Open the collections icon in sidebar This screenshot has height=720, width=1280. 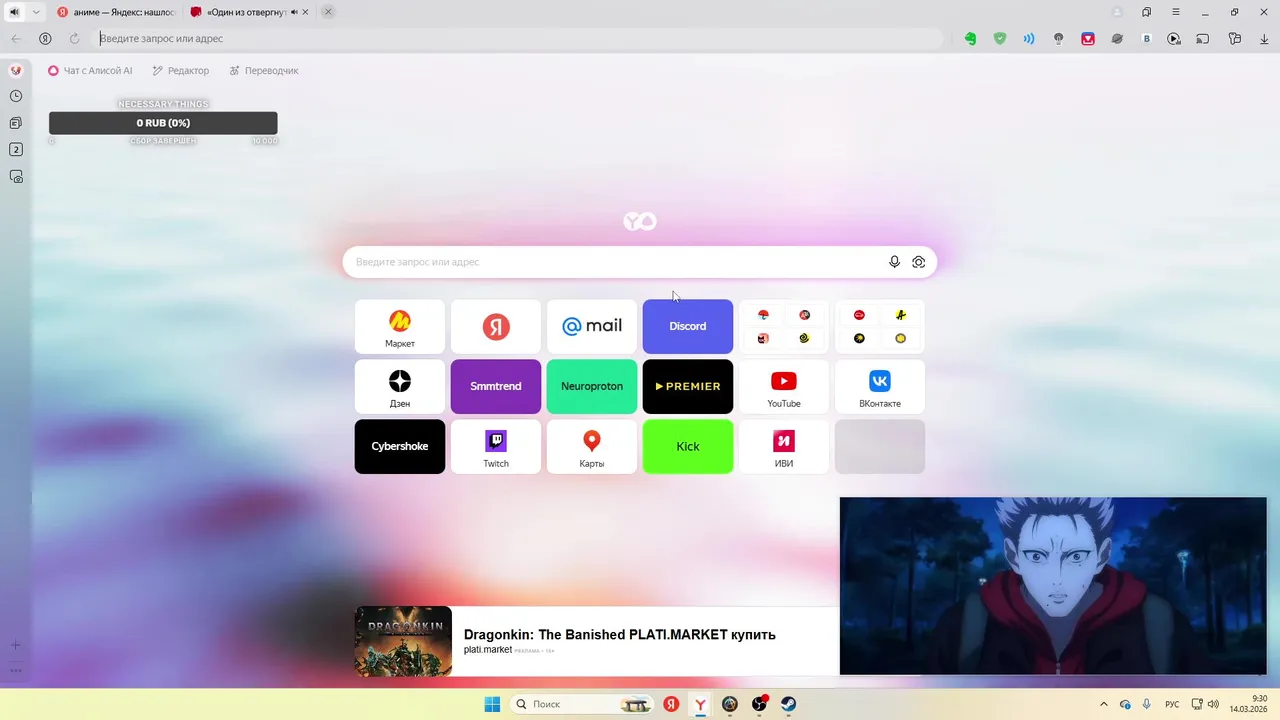[16, 123]
